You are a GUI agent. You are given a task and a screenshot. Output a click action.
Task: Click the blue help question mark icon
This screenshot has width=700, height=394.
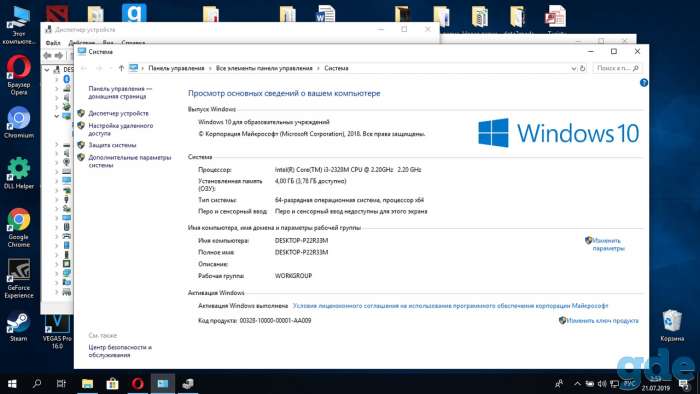coord(643,83)
